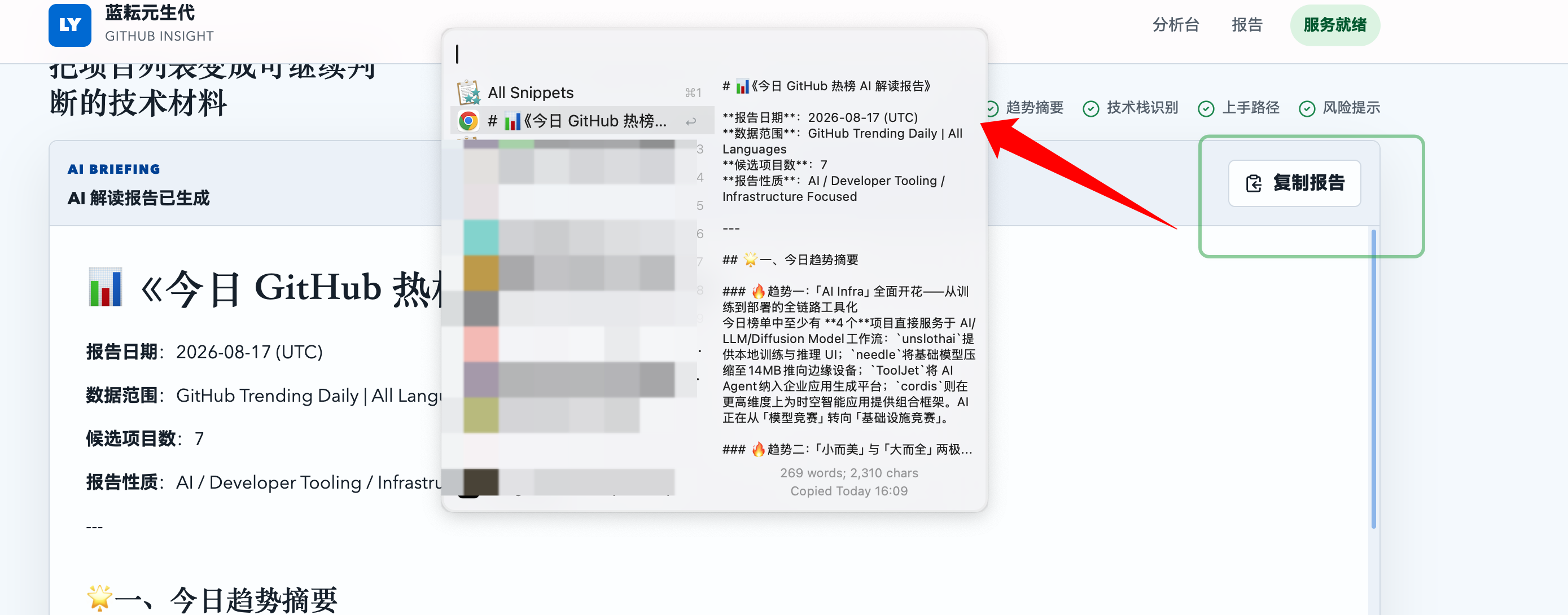This screenshot has width=1568, height=615.
Task: Open the 分析台 navigation link
Action: (1175, 25)
